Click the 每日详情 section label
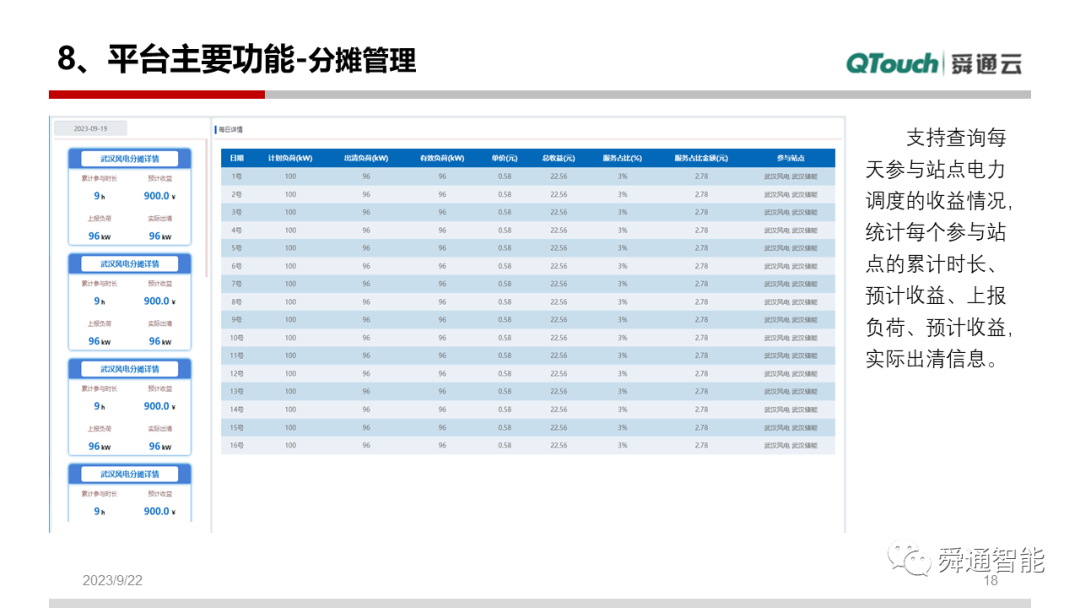1080x608 pixels. pyautogui.click(x=231, y=129)
